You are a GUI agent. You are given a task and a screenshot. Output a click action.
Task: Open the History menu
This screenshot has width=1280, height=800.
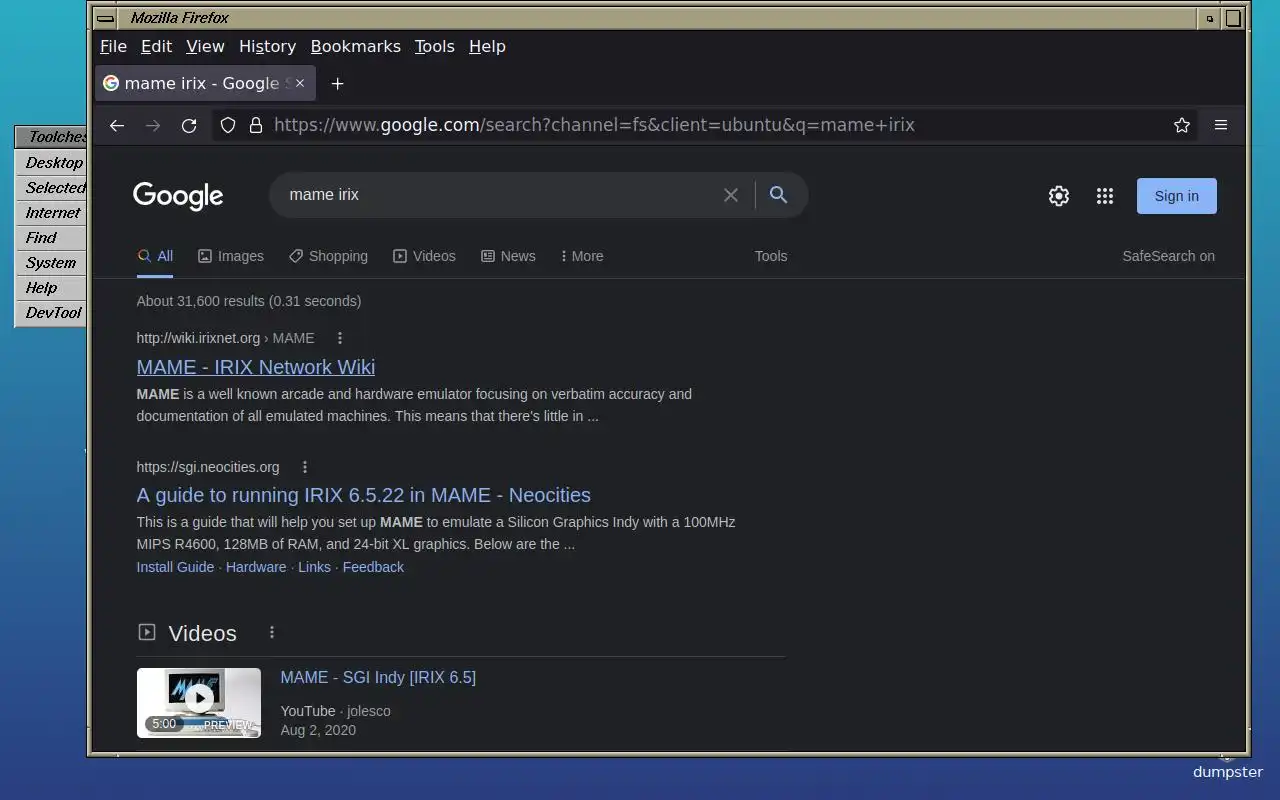(x=267, y=46)
